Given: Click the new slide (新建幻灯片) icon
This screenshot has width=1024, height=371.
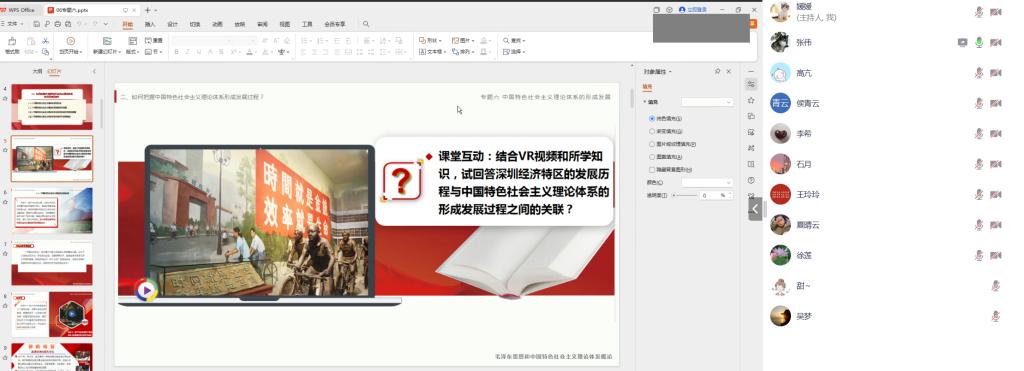Looking at the screenshot, I should pyautogui.click(x=107, y=40).
